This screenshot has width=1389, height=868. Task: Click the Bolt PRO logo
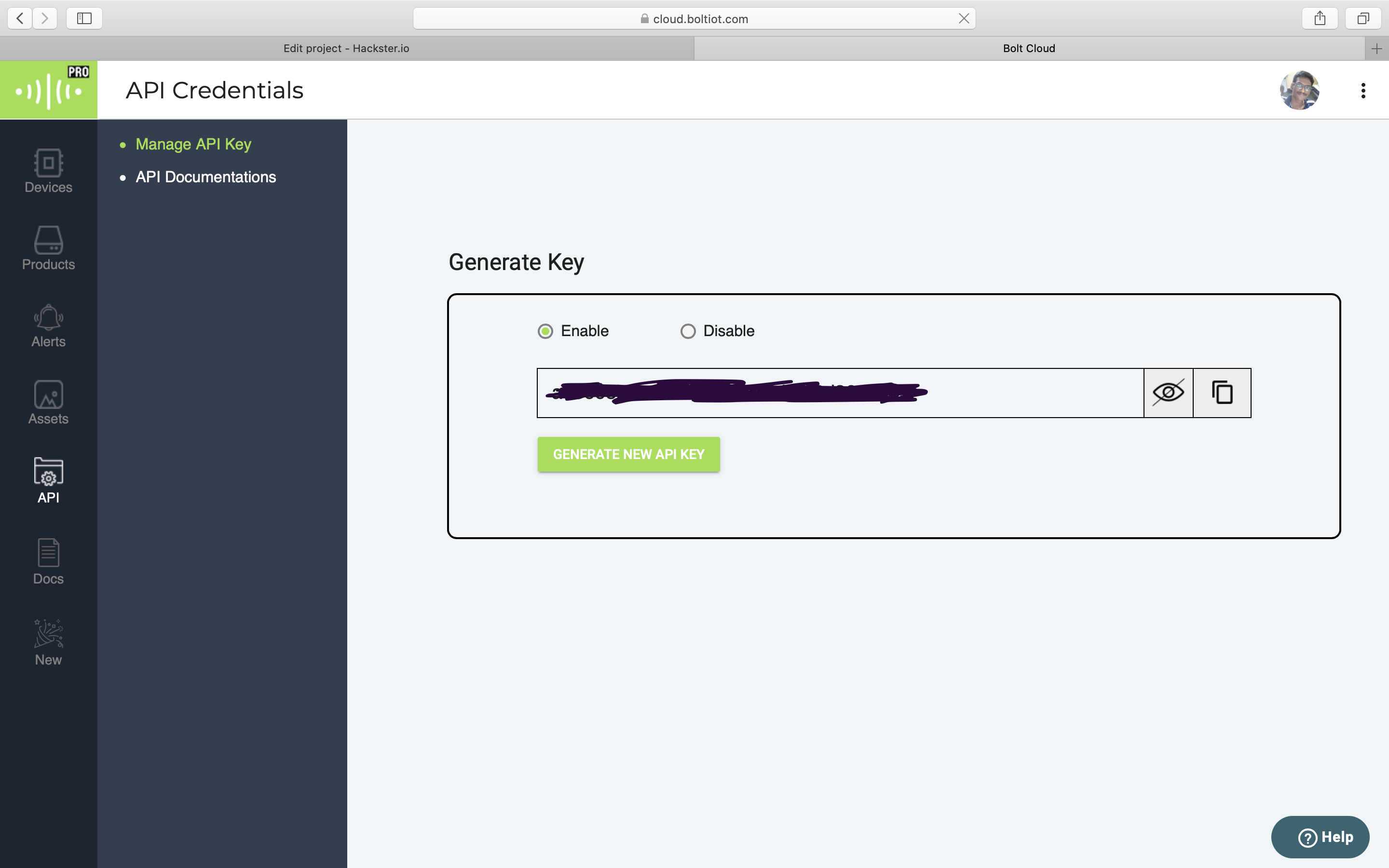pyautogui.click(x=49, y=90)
